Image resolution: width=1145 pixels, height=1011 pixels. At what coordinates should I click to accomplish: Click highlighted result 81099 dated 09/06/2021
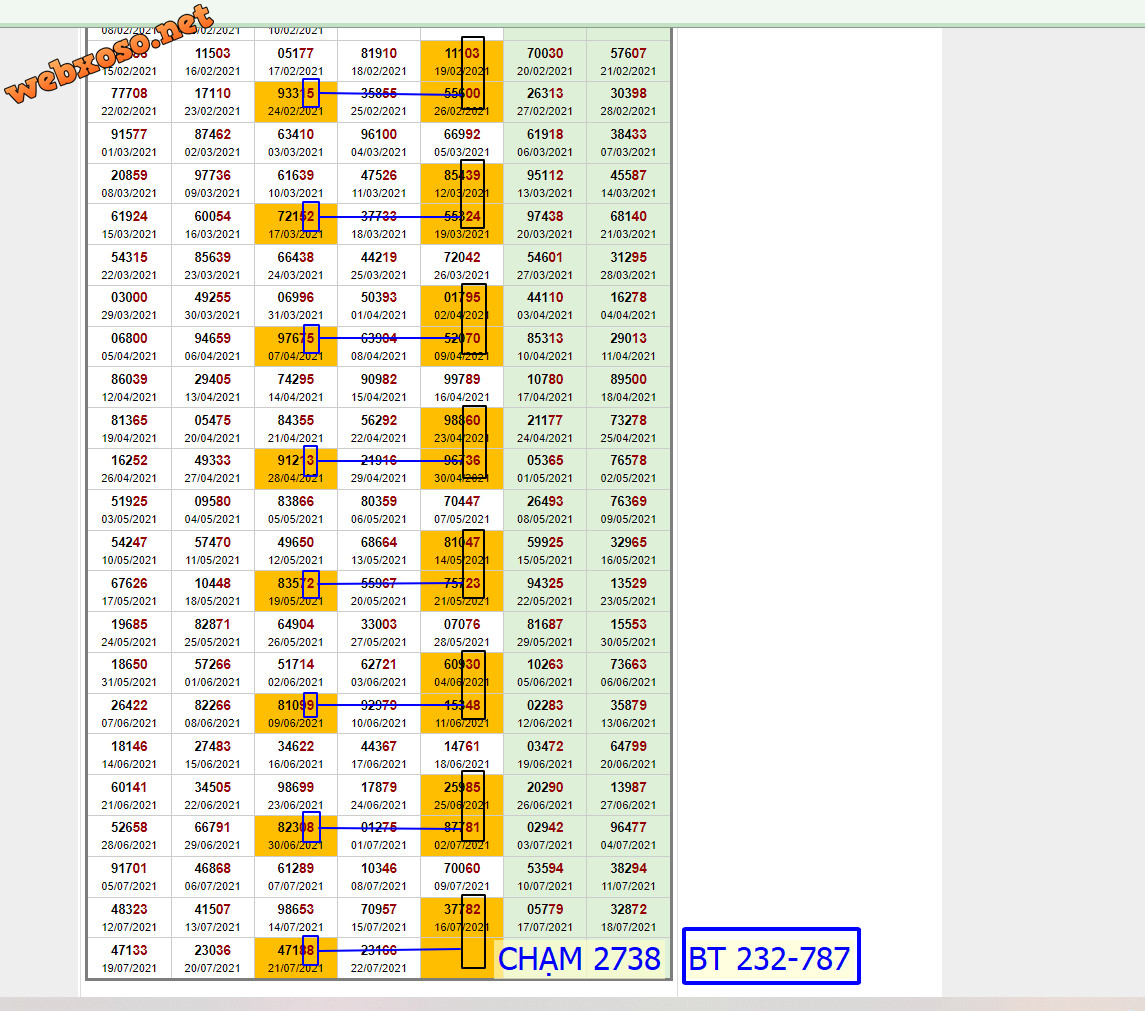point(295,713)
